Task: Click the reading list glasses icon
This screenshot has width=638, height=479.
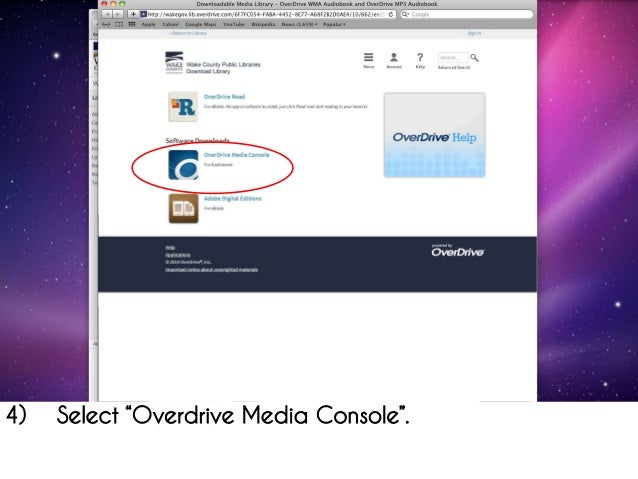Action: [x=107, y=24]
